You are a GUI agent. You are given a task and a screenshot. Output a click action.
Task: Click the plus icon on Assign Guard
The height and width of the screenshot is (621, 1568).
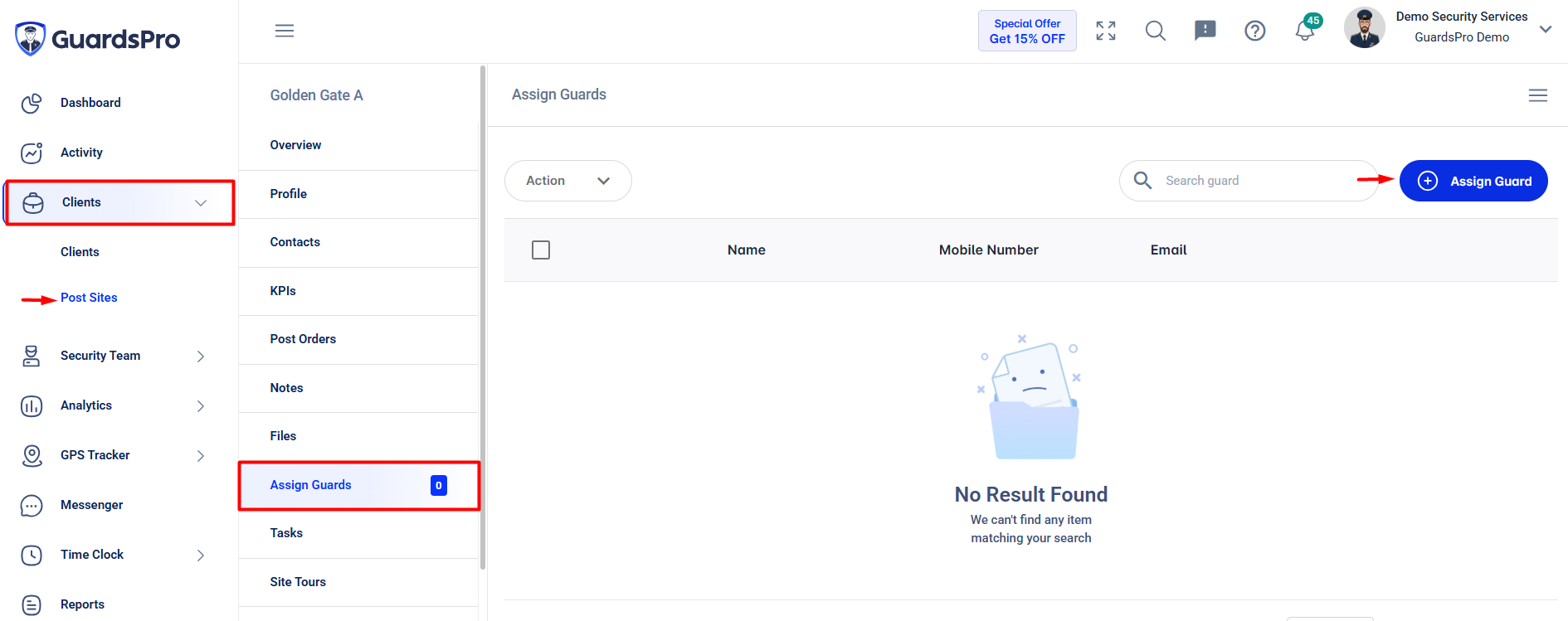tap(1428, 181)
